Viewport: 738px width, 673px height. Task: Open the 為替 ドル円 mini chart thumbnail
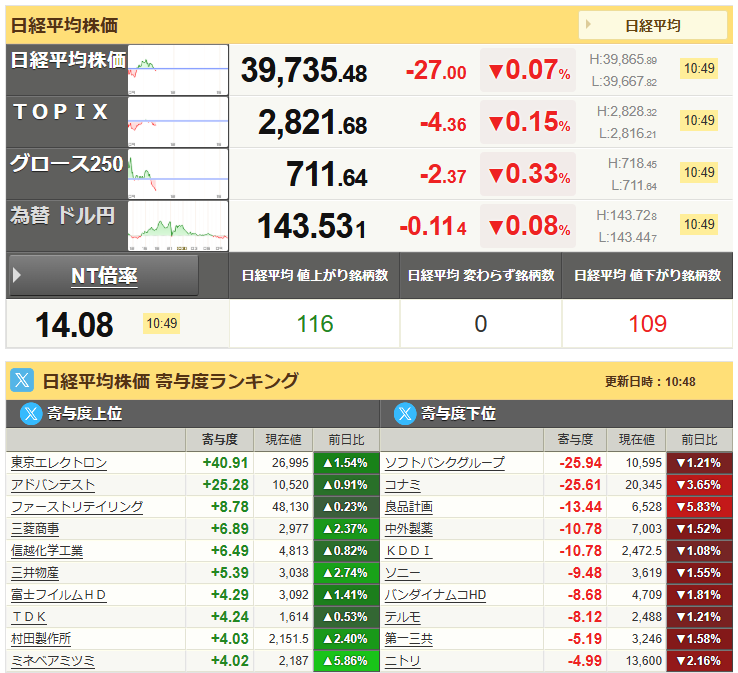tap(178, 226)
